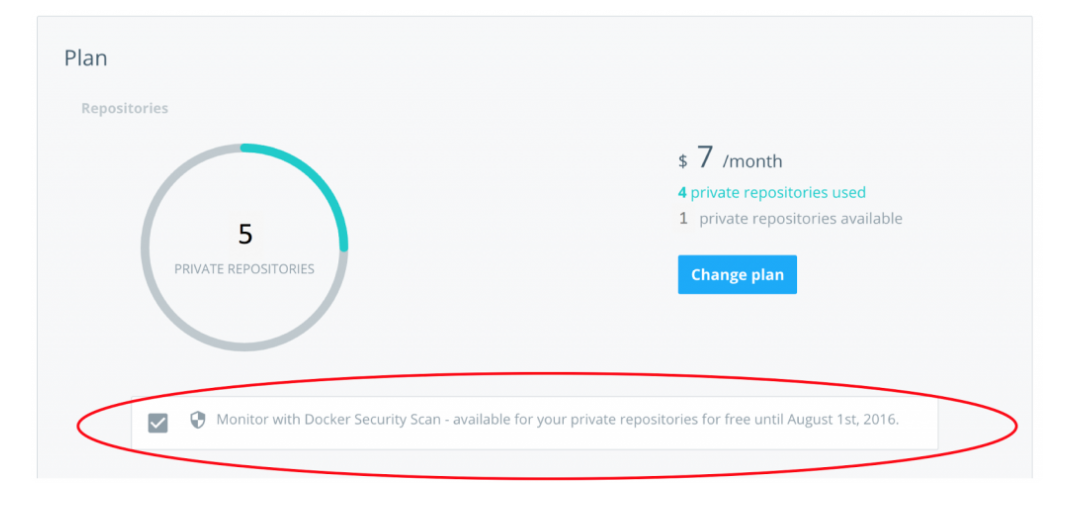Select the Repositories section label
Screen dimensions: 1068x510
click(125, 108)
